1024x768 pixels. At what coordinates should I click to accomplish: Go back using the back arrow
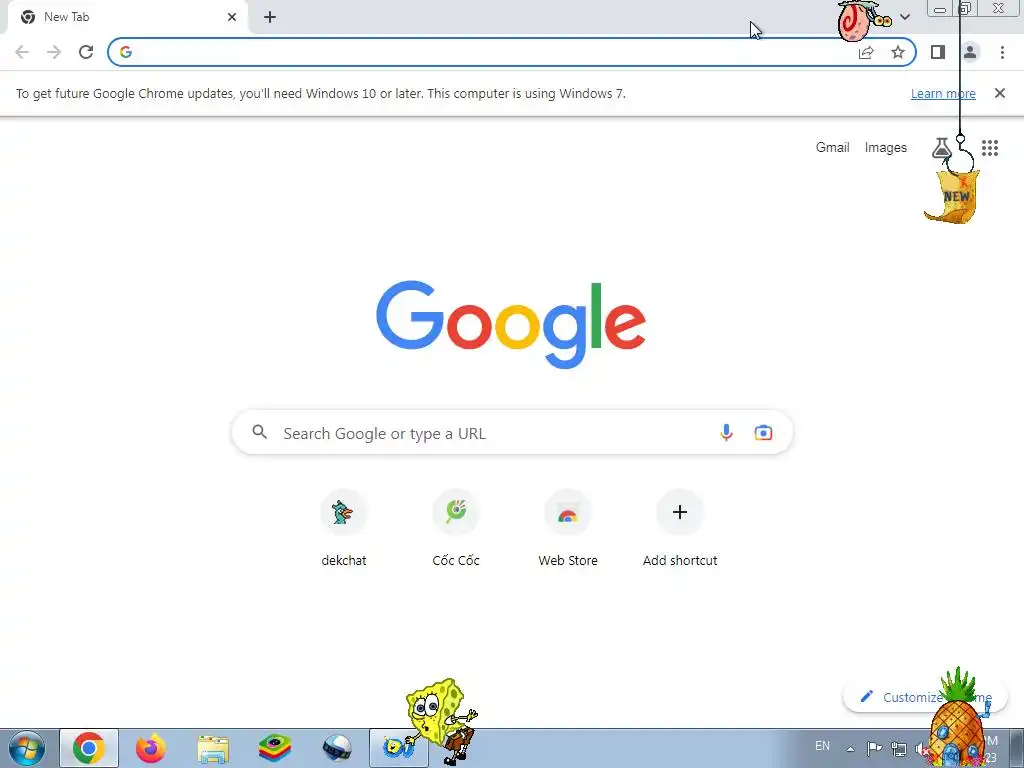click(22, 52)
